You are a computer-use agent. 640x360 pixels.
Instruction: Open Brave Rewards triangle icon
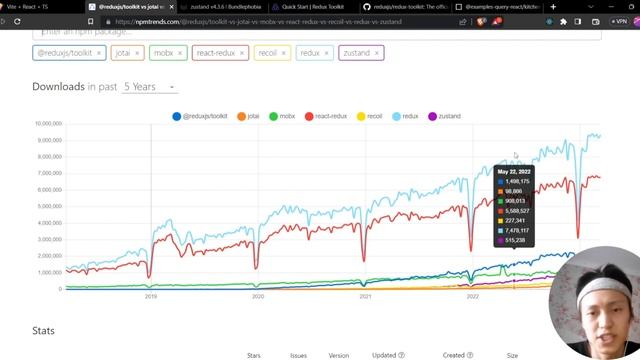point(496,22)
